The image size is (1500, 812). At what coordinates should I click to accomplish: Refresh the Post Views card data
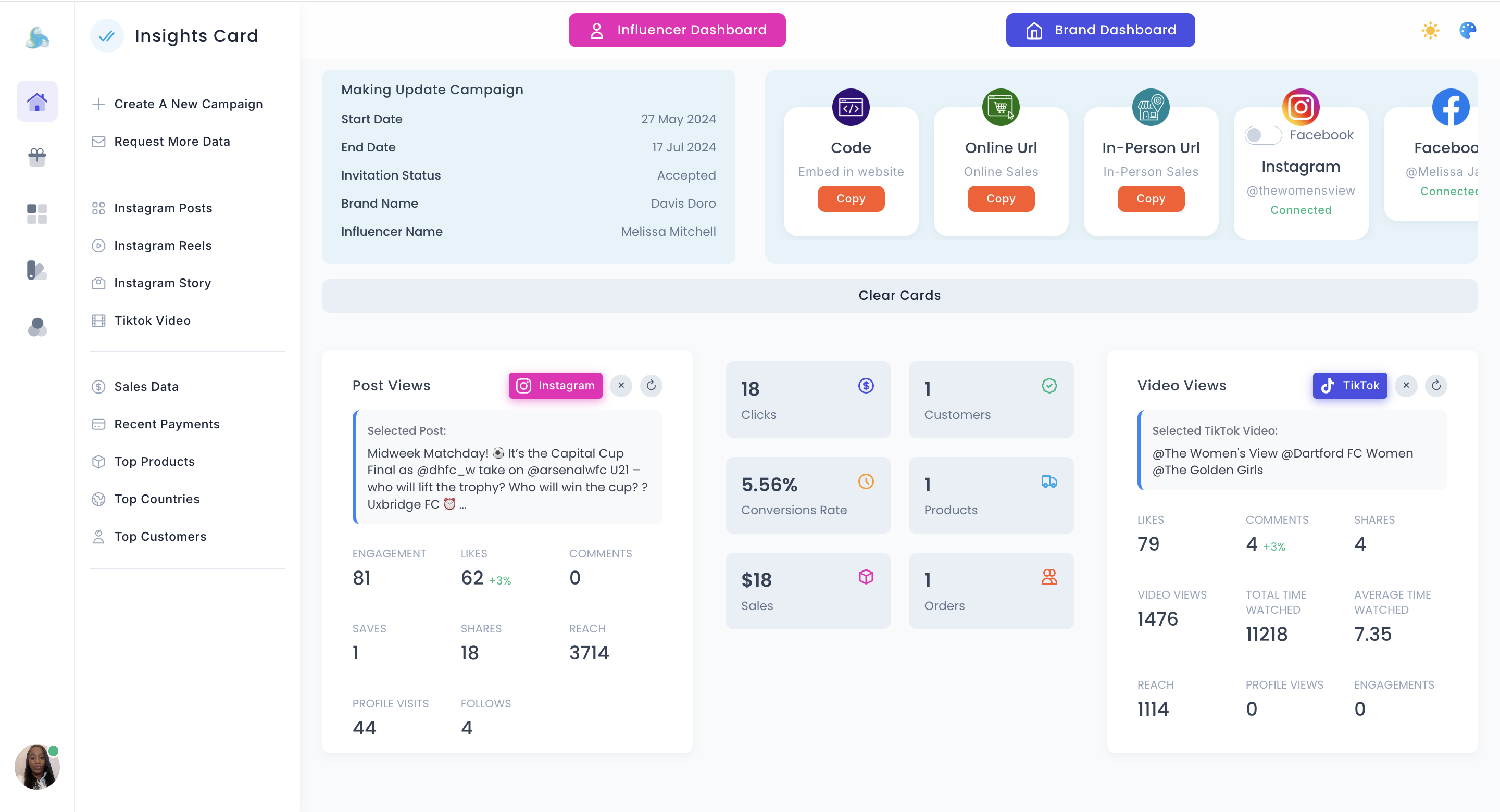click(651, 385)
